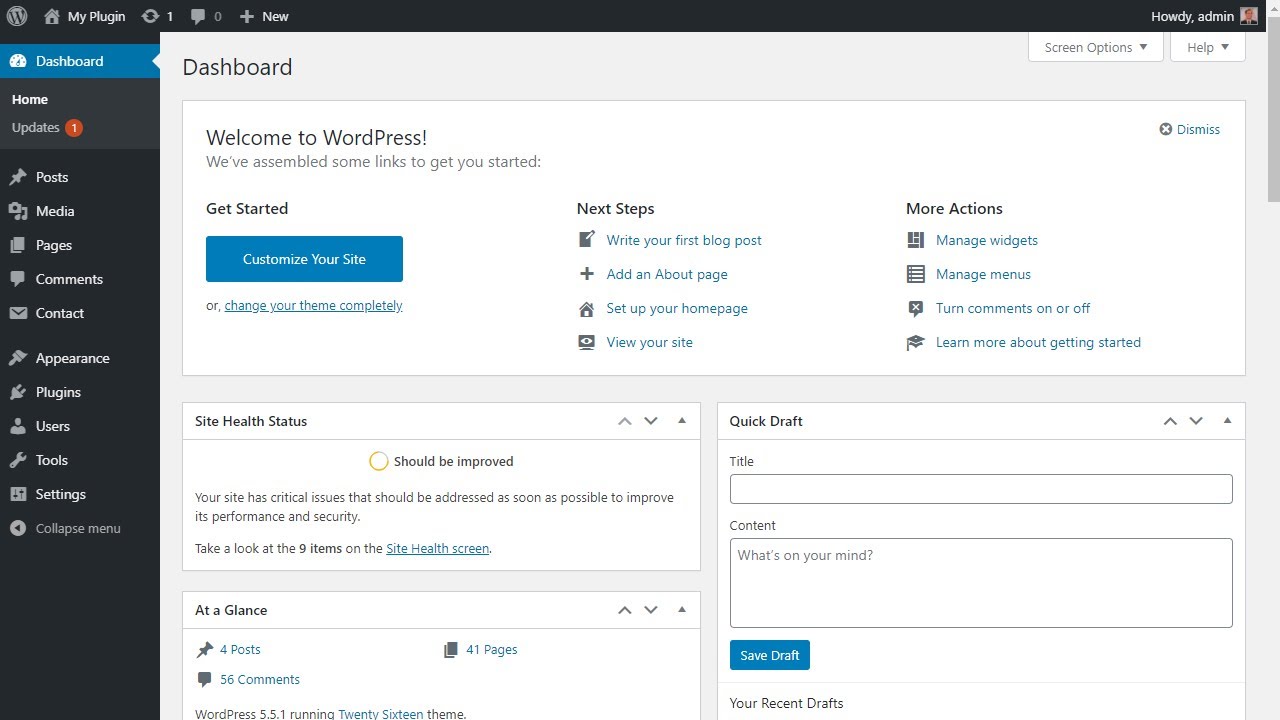The height and width of the screenshot is (720, 1280).
Task: Expand the Screen Options dropdown
Action: 1096,47
